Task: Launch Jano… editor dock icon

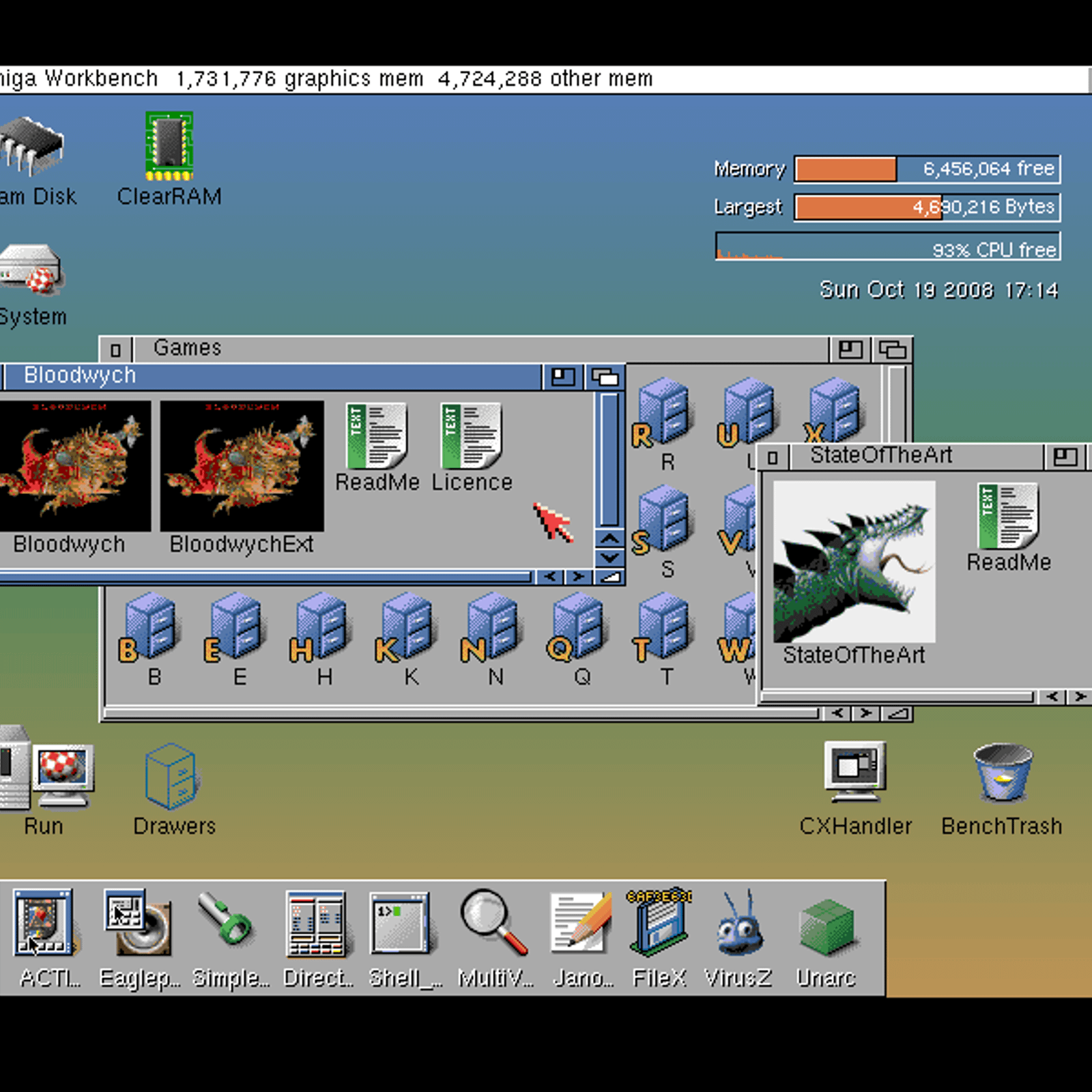Action: (581, 922)
